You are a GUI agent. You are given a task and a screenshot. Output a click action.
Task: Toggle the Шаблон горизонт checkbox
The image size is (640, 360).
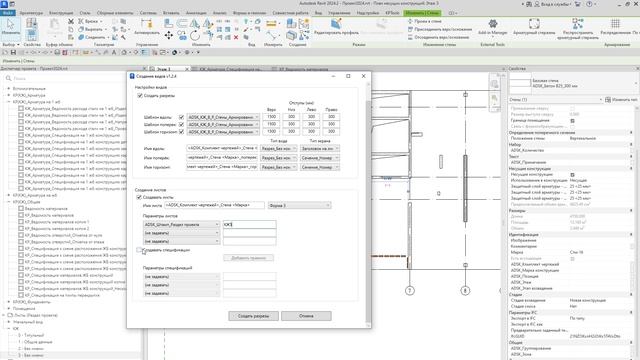tap(181, 132)
